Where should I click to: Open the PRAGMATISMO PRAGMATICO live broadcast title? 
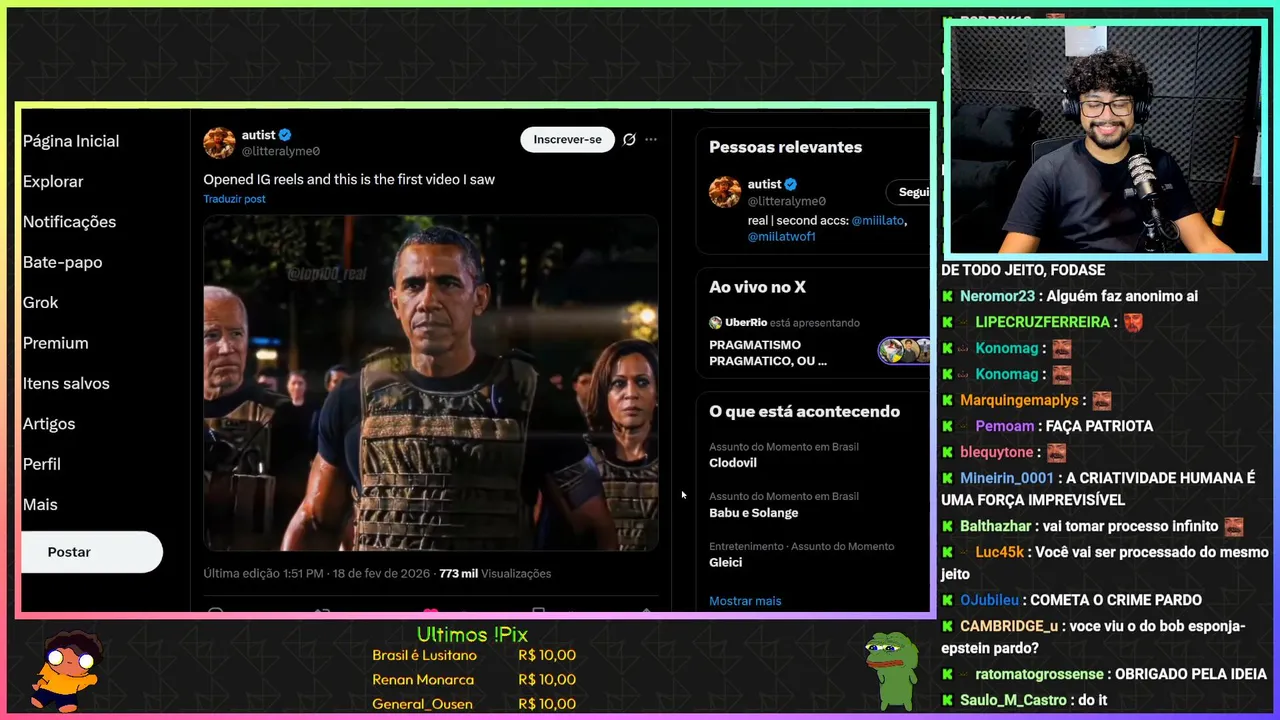click(x=769, y=353)
